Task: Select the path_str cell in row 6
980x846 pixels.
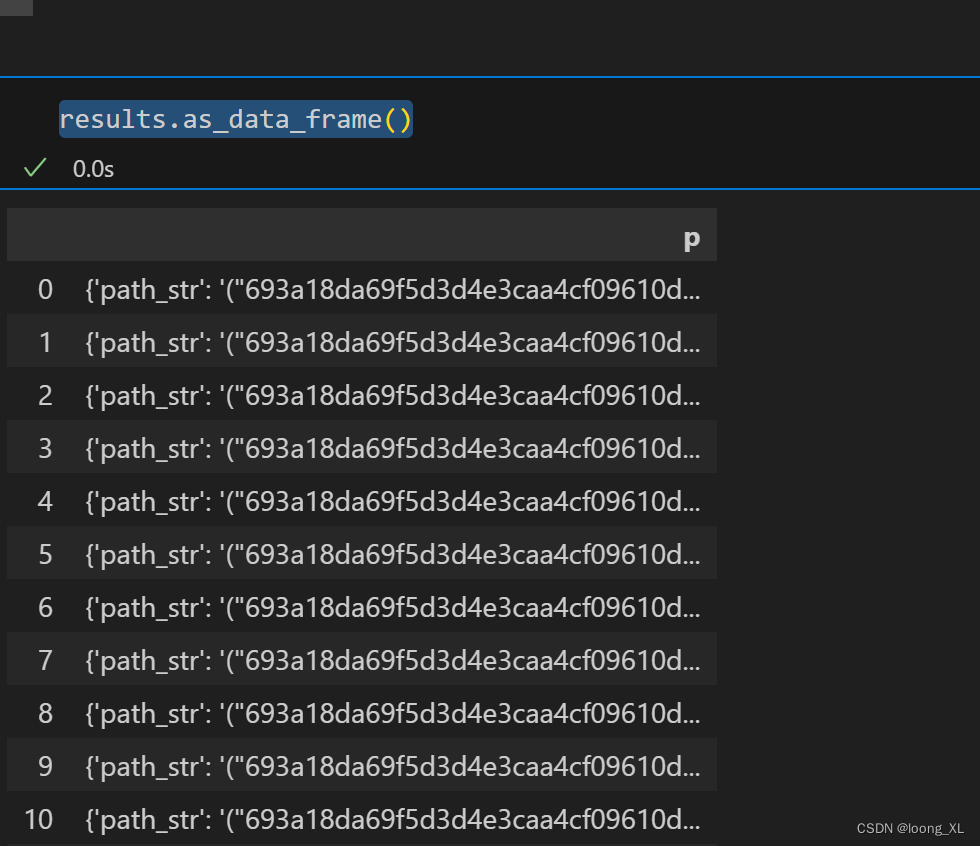Action: pos(393,608)
